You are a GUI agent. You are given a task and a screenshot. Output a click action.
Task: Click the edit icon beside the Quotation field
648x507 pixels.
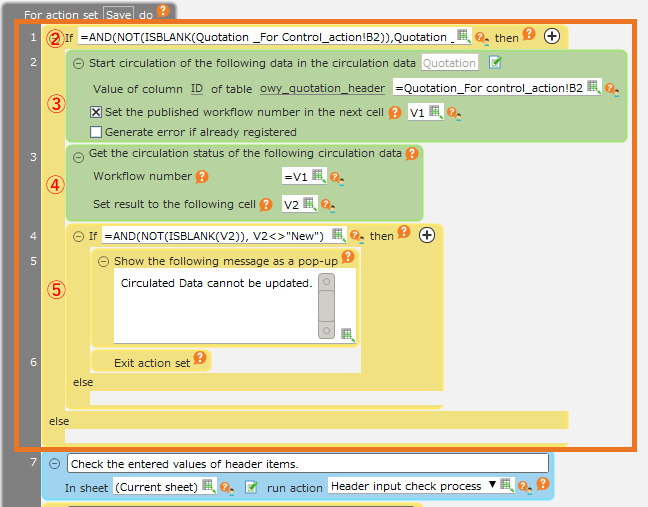(x=494, y=63)
